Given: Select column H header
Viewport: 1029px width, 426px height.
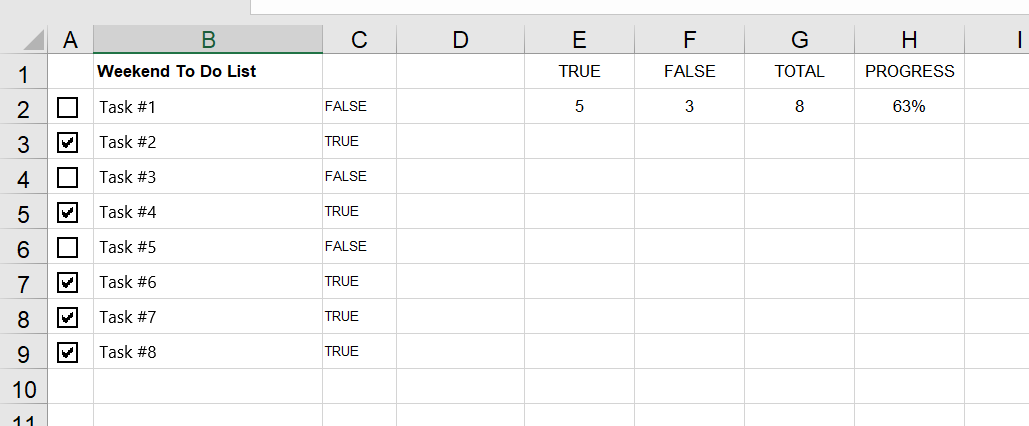Looking at the screenshot, I should point(909,40).
